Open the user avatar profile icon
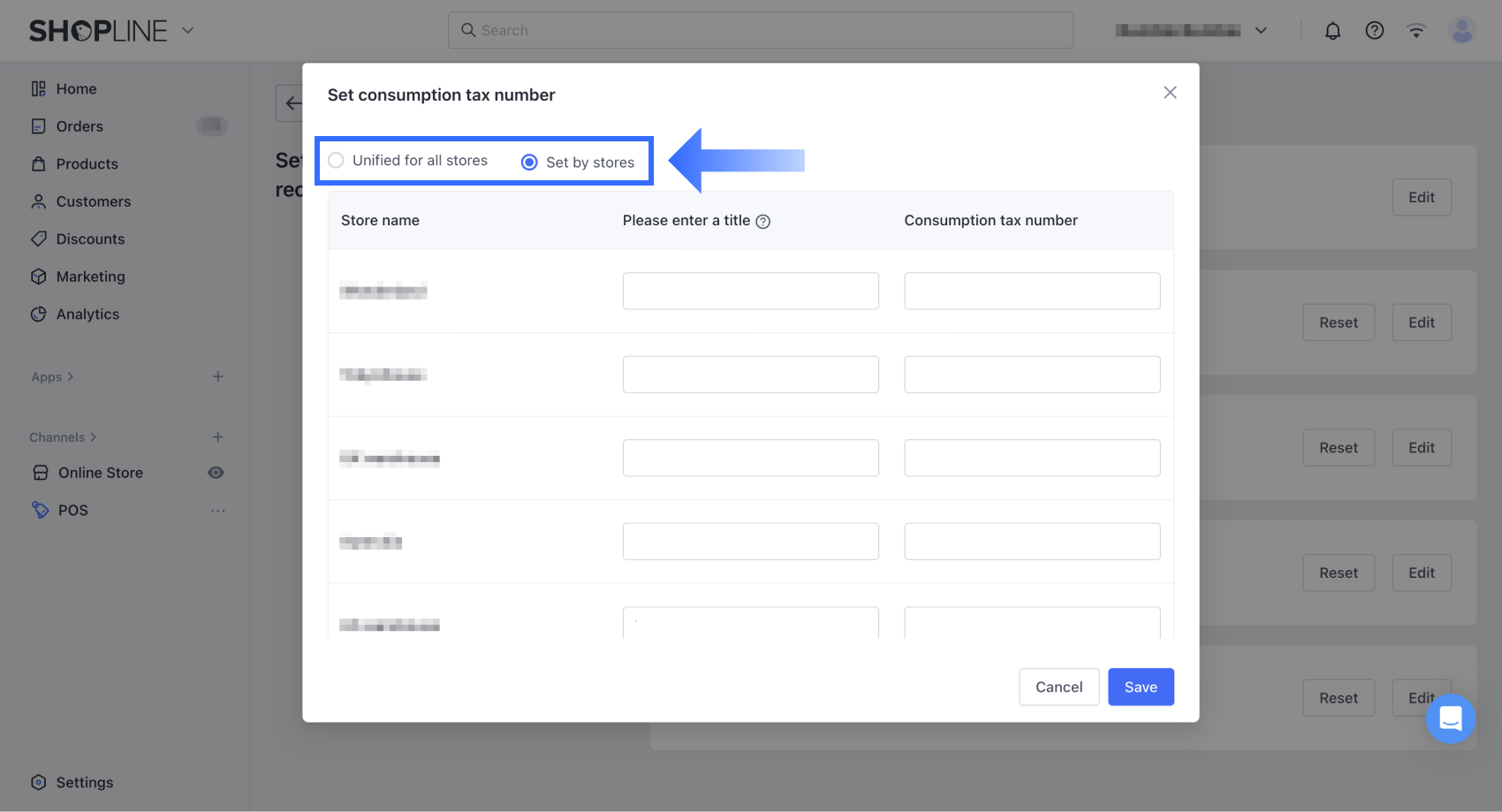1502x812 pixels. (x=1462, y=31)
